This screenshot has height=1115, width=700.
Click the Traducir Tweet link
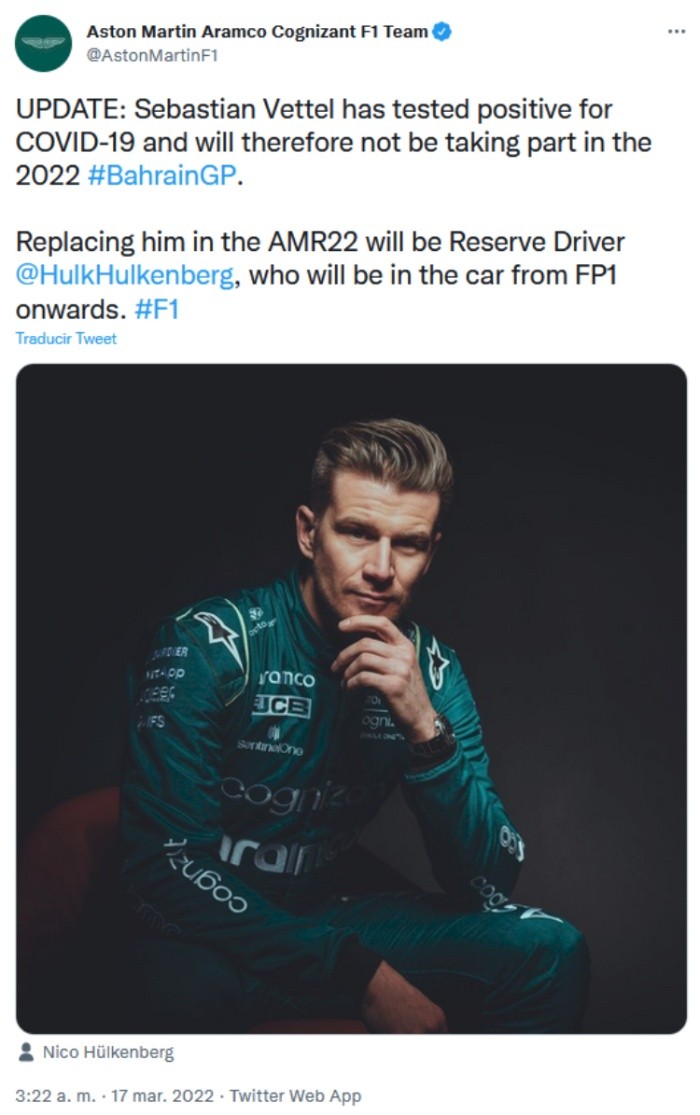click(x=66, y=339)
